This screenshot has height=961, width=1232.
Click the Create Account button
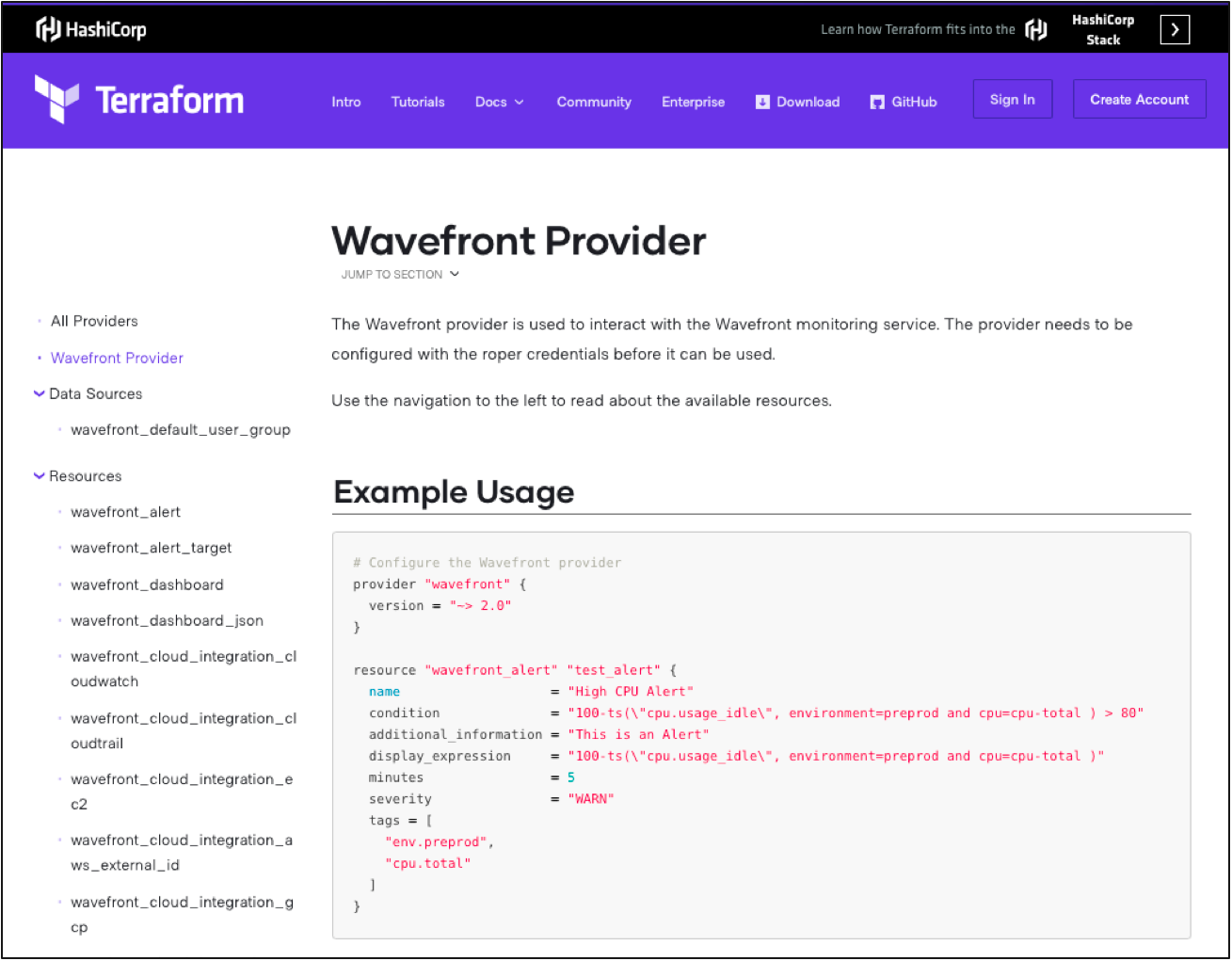1140,100
